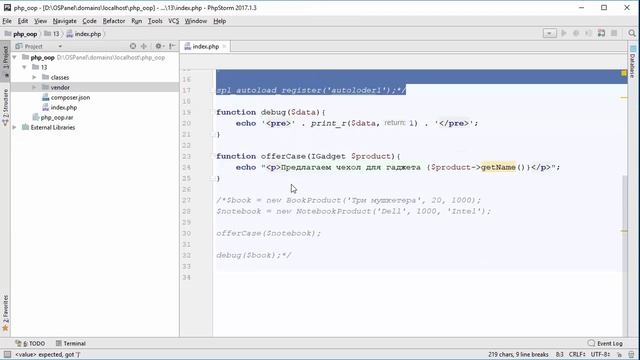Click the Hector inspector icon in status bar
Image resolution: width=640 pixels, height=360 pixels.
pyautogui.click(x=632, y=354)
